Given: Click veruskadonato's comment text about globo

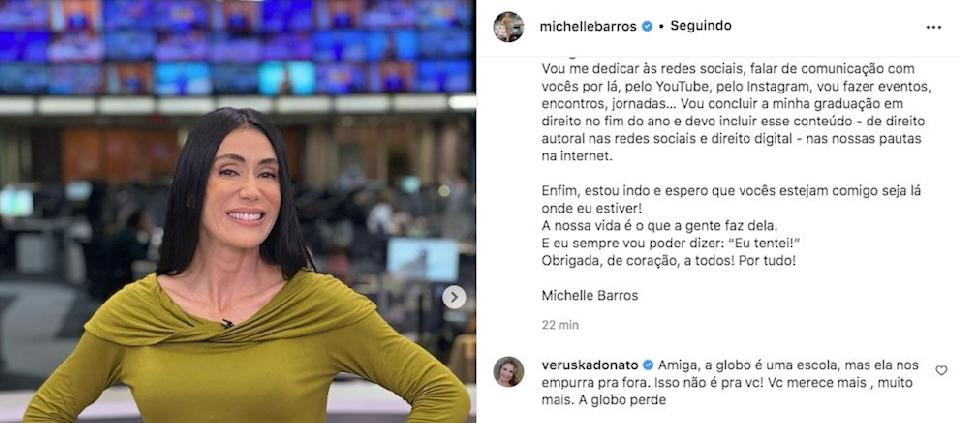Looking at the screenshot, I should 730,383.
